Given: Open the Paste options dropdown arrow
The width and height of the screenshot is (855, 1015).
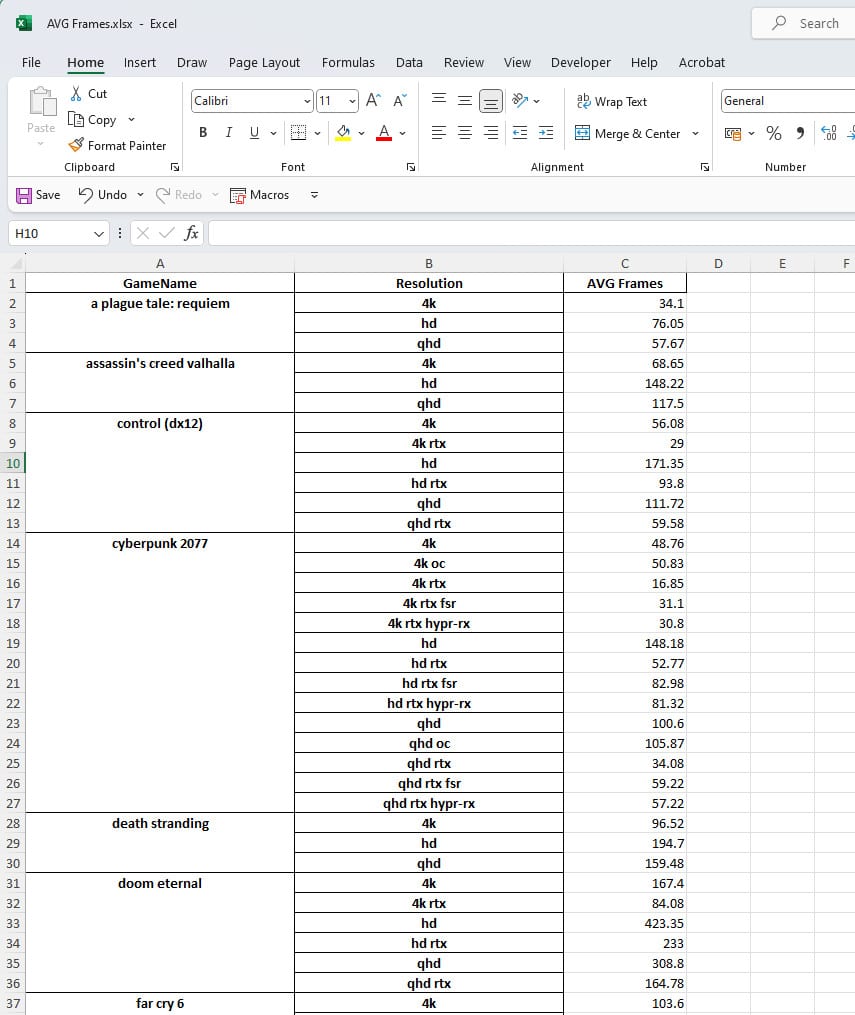Looking at the screenshot, I should coord(41,143).
